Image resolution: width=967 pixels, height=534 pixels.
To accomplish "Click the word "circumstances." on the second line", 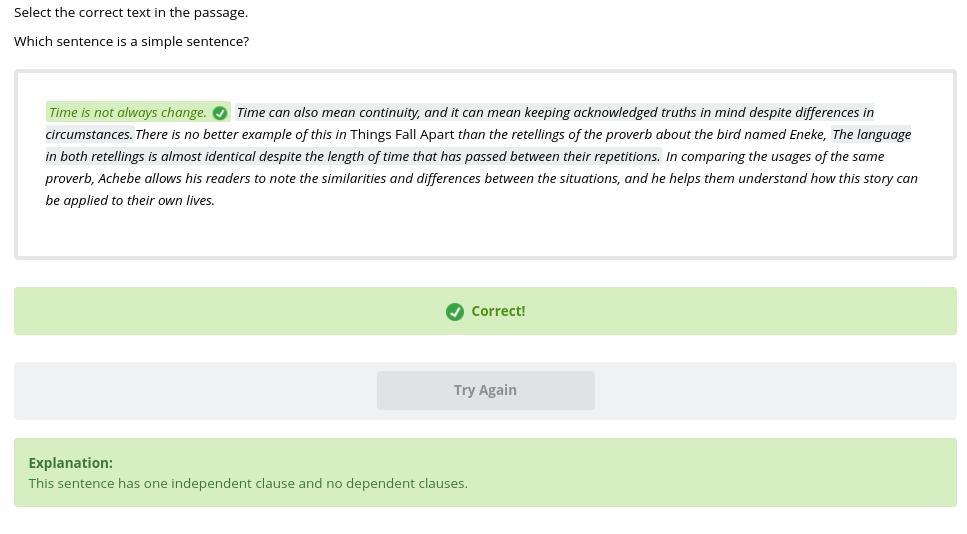I will tap(88, 135).
